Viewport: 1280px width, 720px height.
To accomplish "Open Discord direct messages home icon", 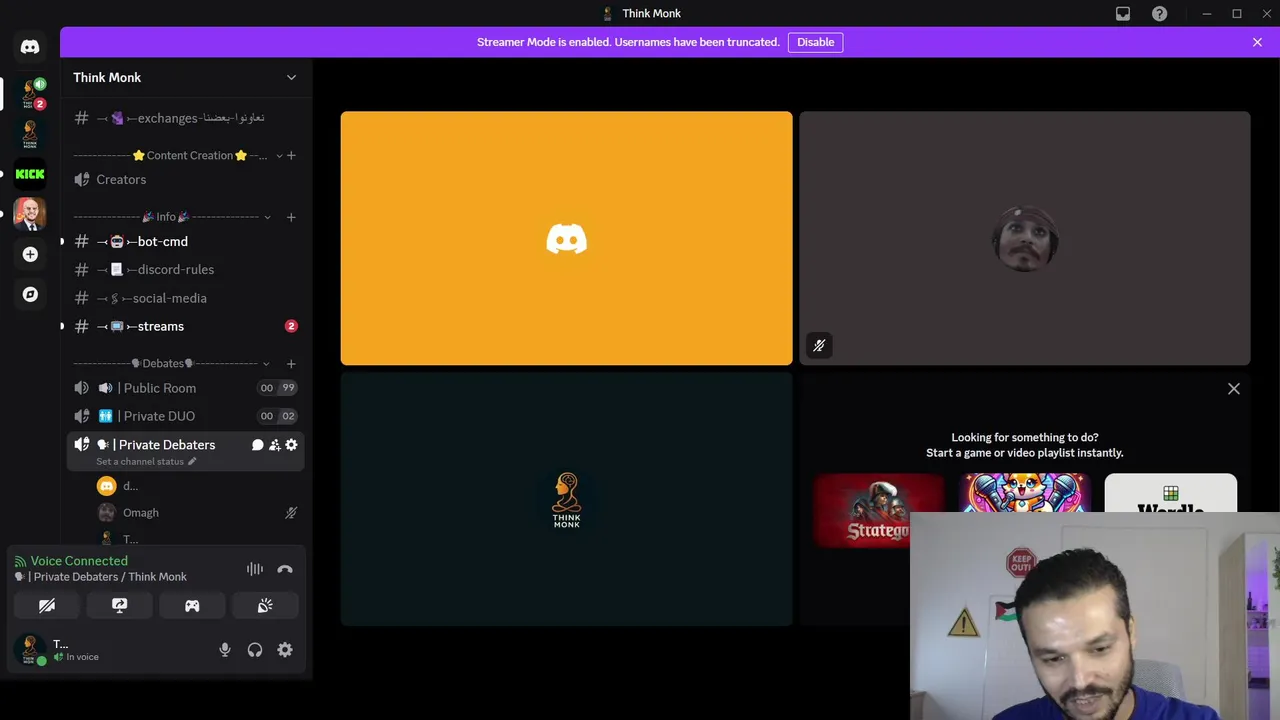I will tap(30, 47).
